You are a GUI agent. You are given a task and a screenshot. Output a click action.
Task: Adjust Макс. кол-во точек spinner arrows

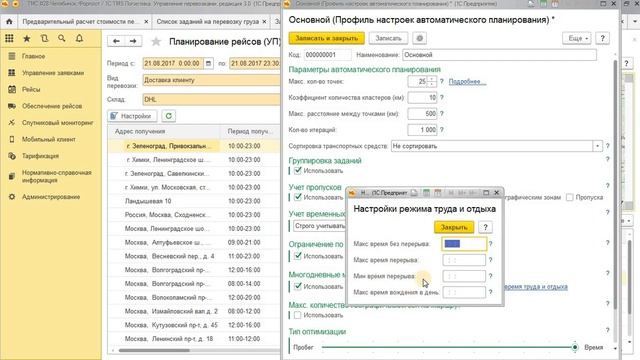[432, 82]
